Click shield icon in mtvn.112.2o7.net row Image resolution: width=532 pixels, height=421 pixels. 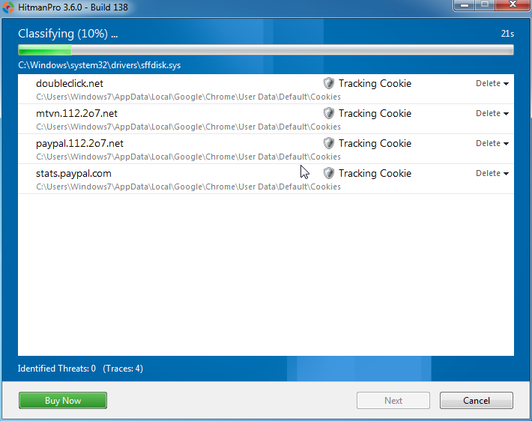point(328,113)
